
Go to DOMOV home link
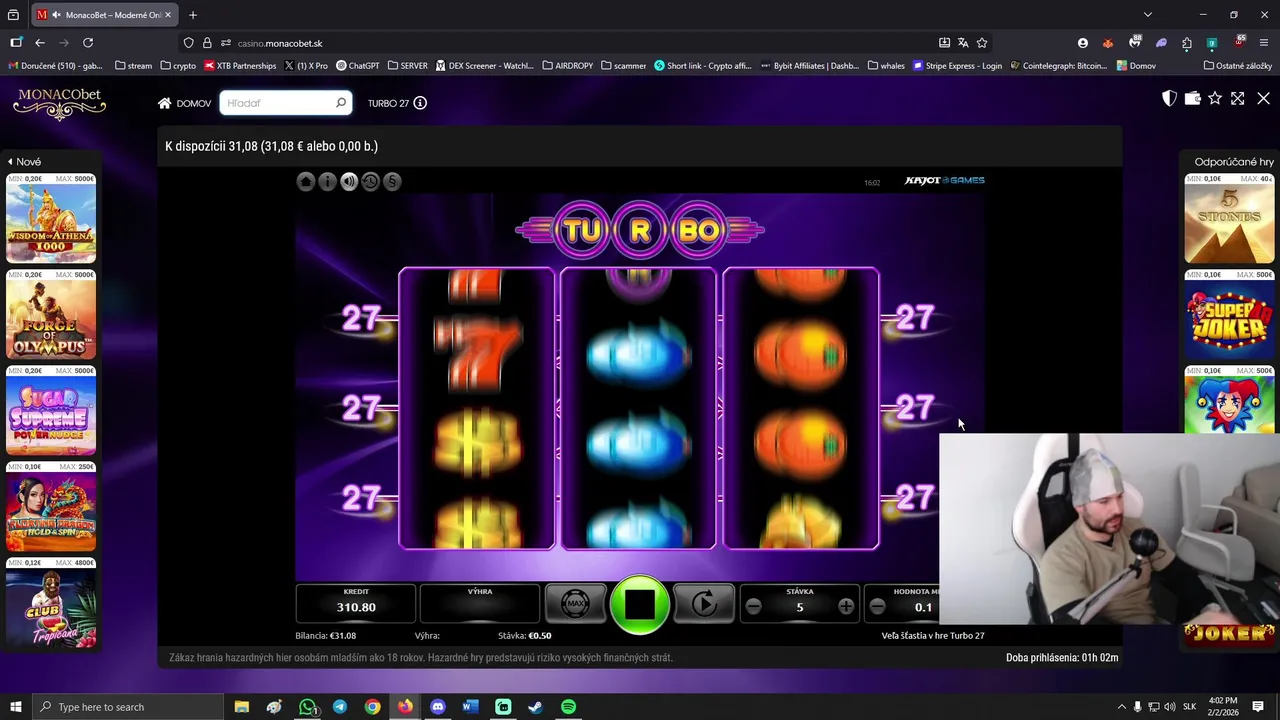pyautogui.click(x=184, y=103)
